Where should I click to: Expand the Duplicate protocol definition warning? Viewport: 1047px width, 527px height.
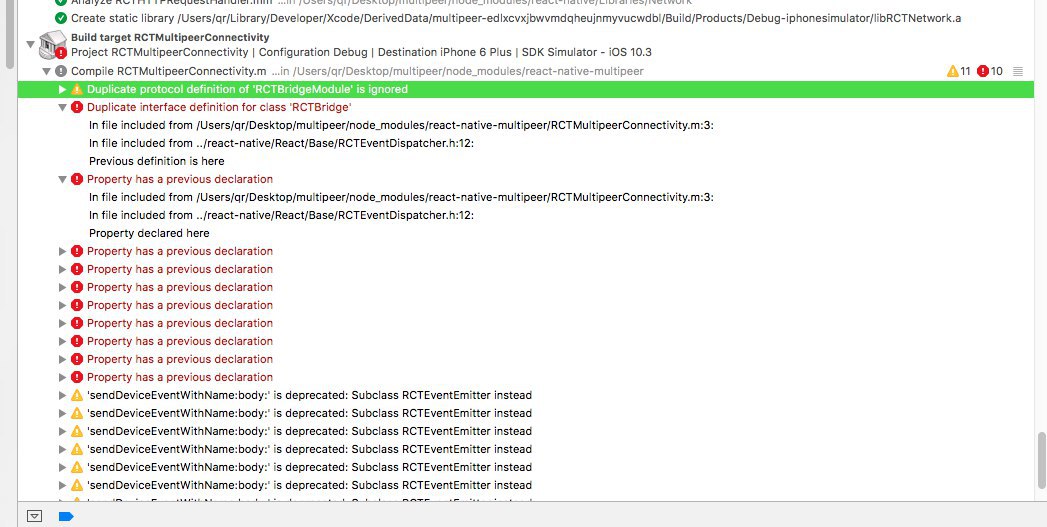click(x=63, y=89)
